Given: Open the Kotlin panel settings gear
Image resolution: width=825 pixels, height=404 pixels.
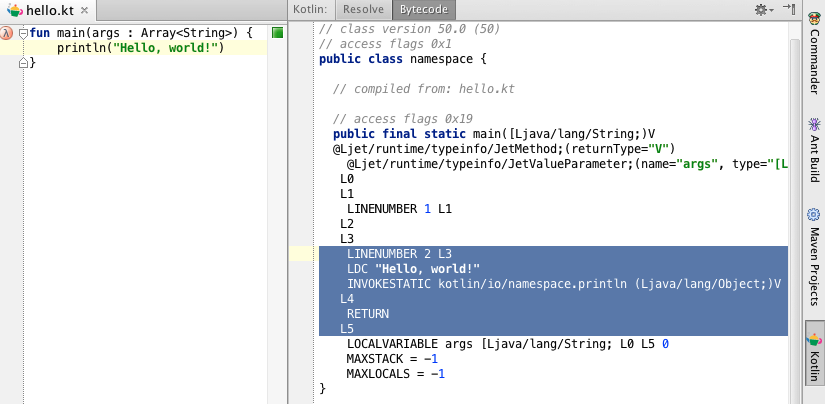Looking at the screenshot, I should (761, 9).
